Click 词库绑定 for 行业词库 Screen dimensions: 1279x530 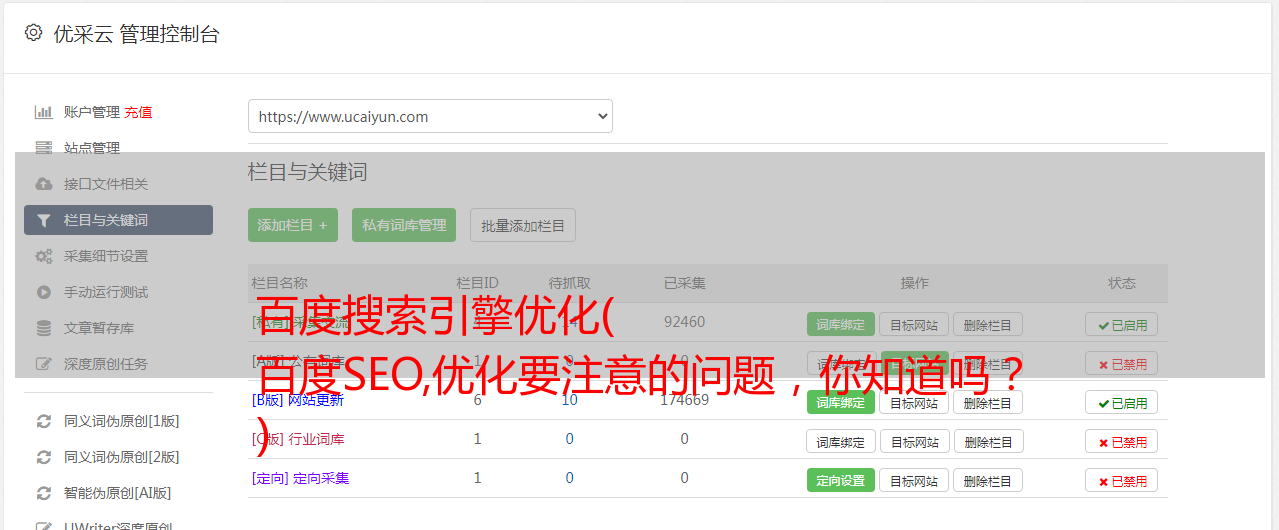(x=841, y=441)
